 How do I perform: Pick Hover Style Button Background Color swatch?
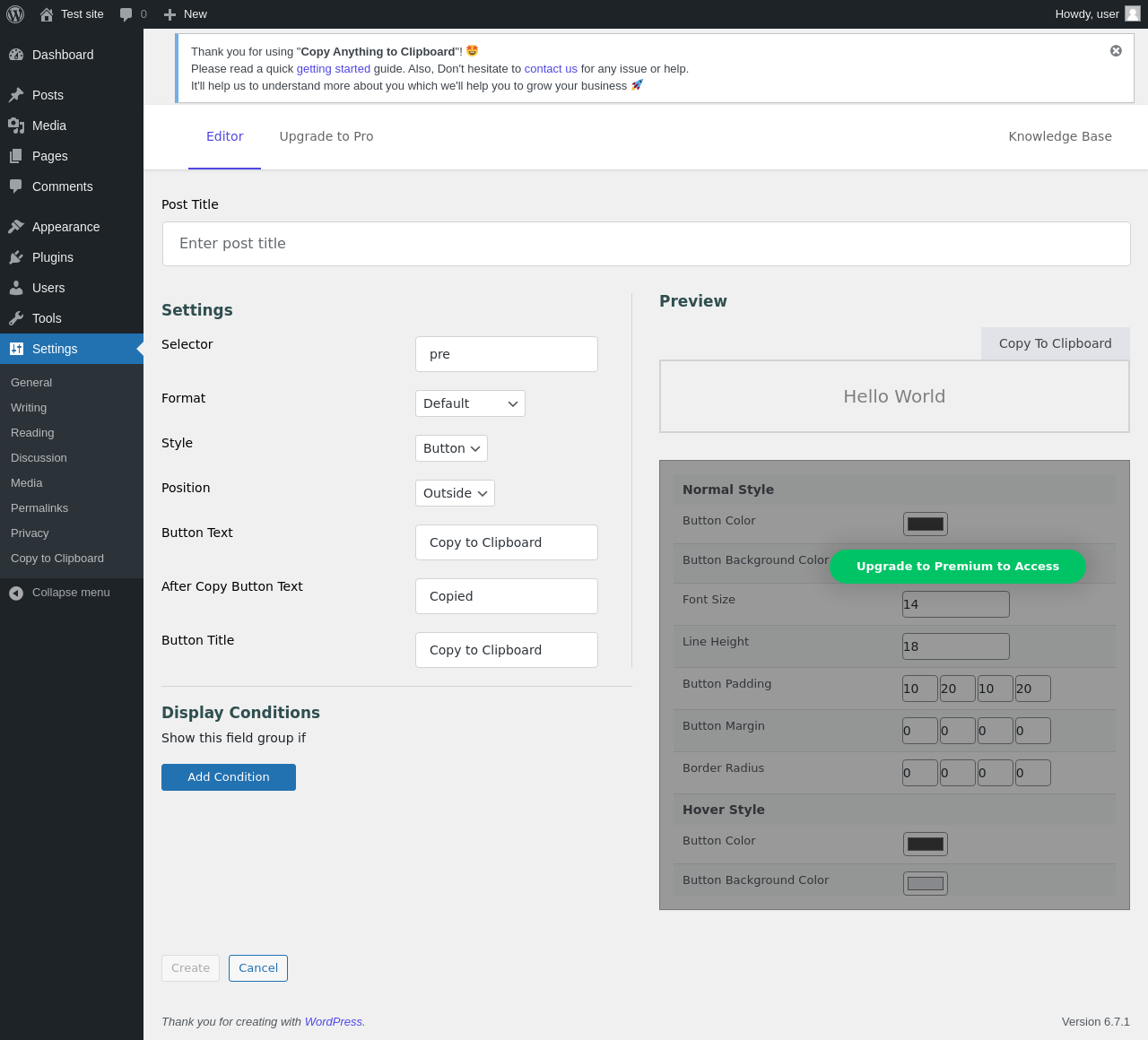tap(926, 883)
